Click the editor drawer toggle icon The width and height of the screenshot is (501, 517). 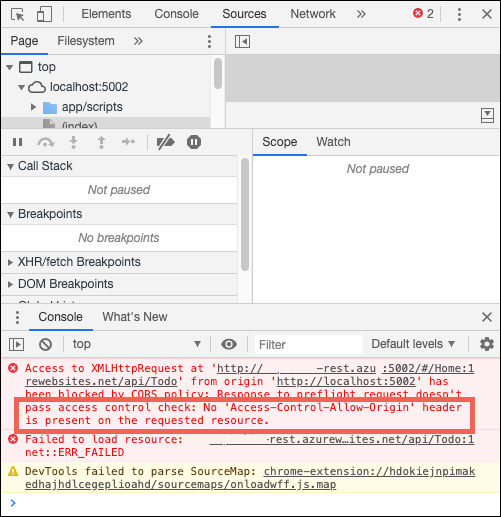[x=487, y=115]
